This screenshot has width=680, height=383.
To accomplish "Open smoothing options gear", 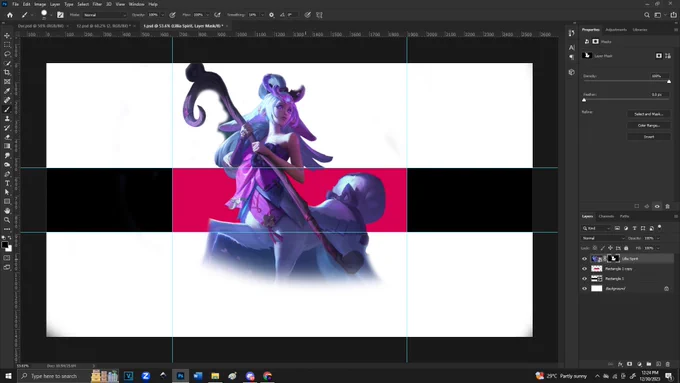I will [x=271, y=15].
